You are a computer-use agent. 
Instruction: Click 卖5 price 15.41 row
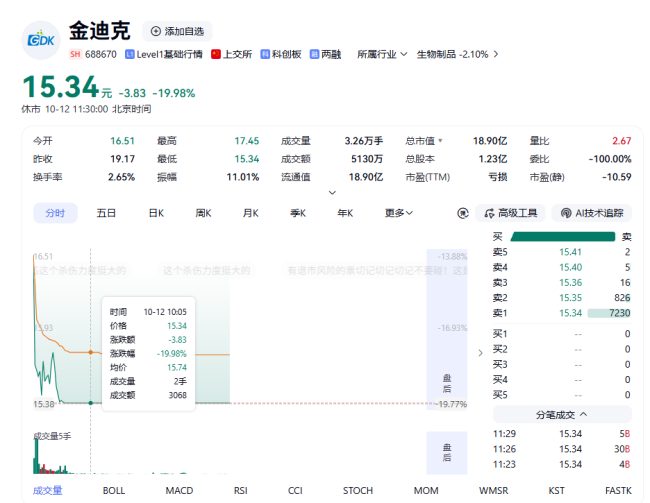pyautogui.click(x=561, y=252)
